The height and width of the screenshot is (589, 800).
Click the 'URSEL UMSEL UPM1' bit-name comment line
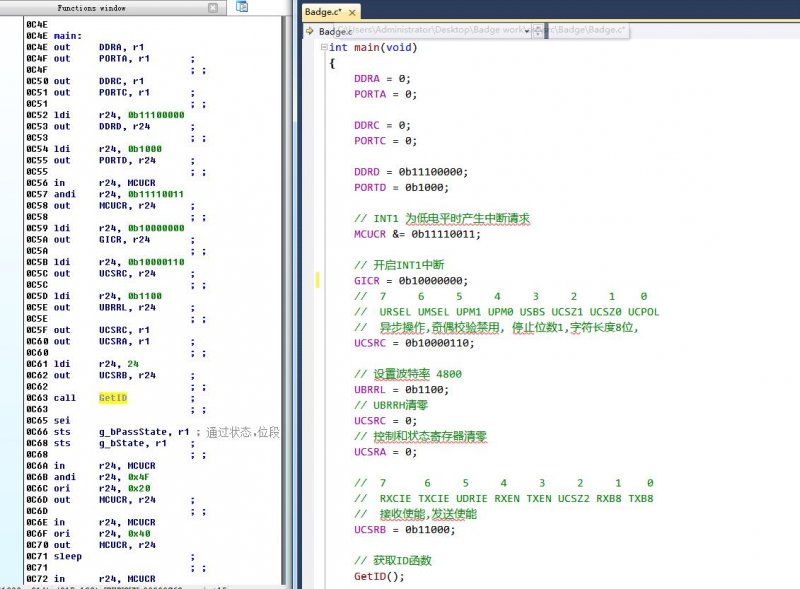pyautogui.click(x=507, y=312)
